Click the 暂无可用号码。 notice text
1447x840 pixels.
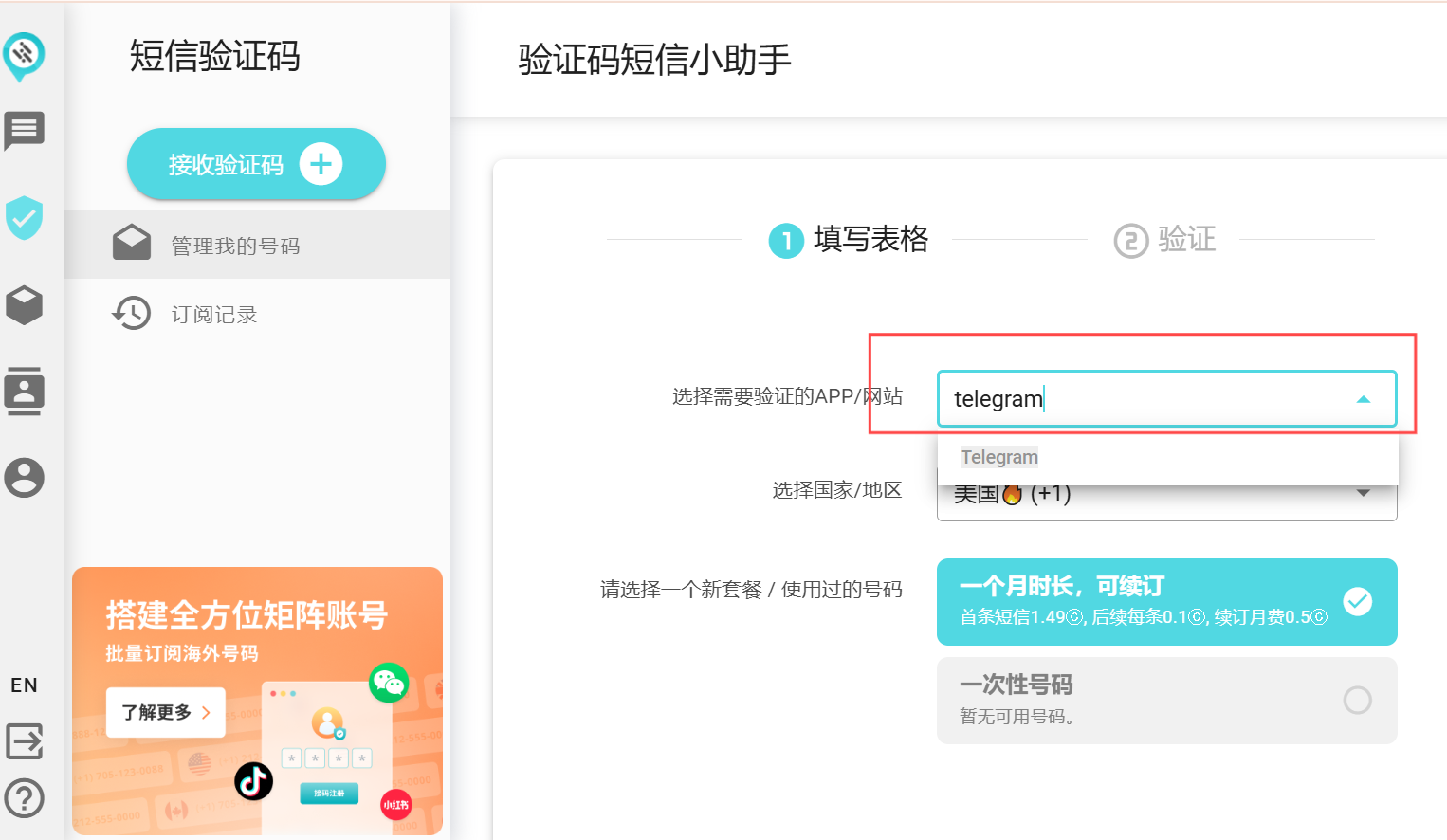(x=1017, y=717)
